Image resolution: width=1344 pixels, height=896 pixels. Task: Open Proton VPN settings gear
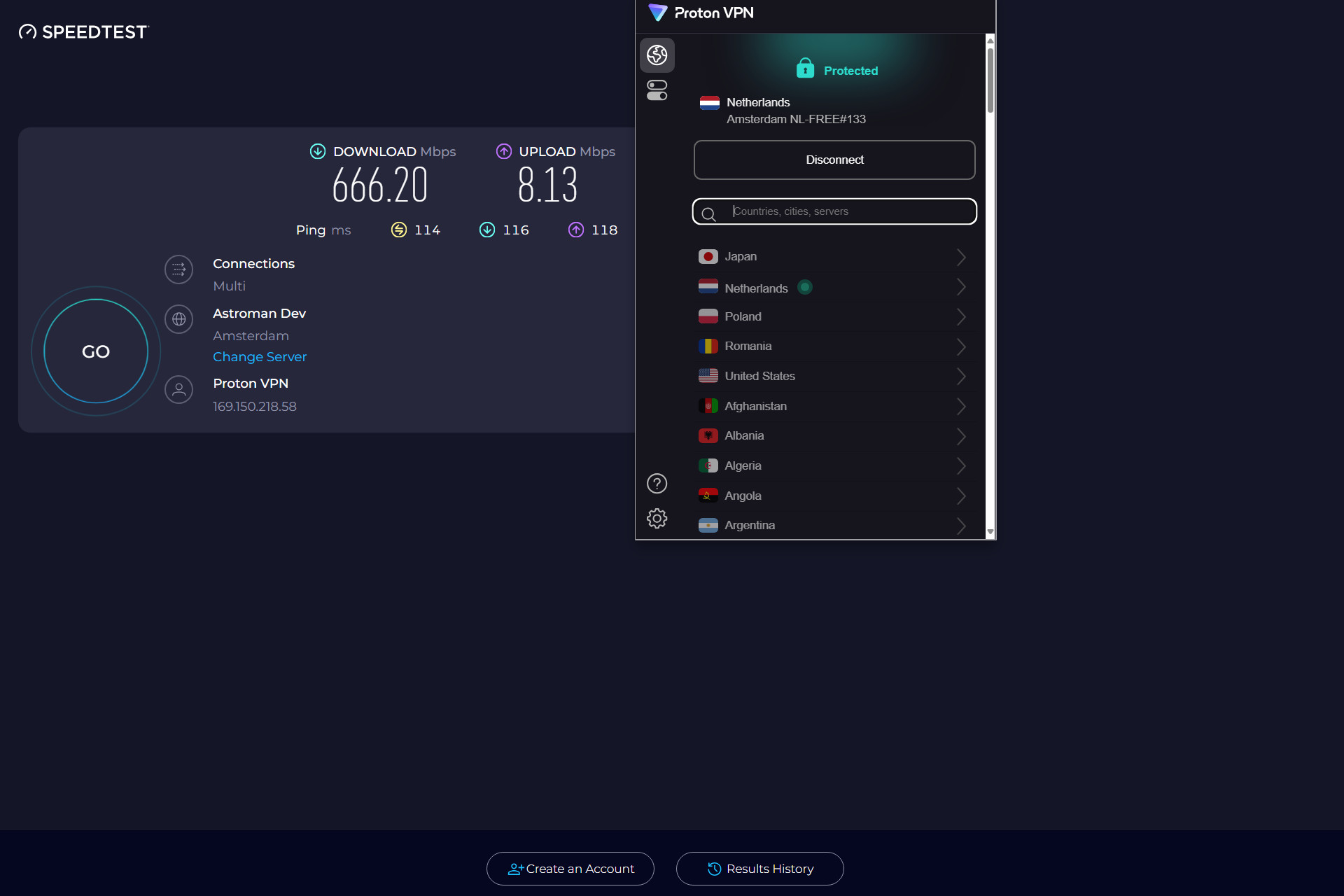pos(657,519)
